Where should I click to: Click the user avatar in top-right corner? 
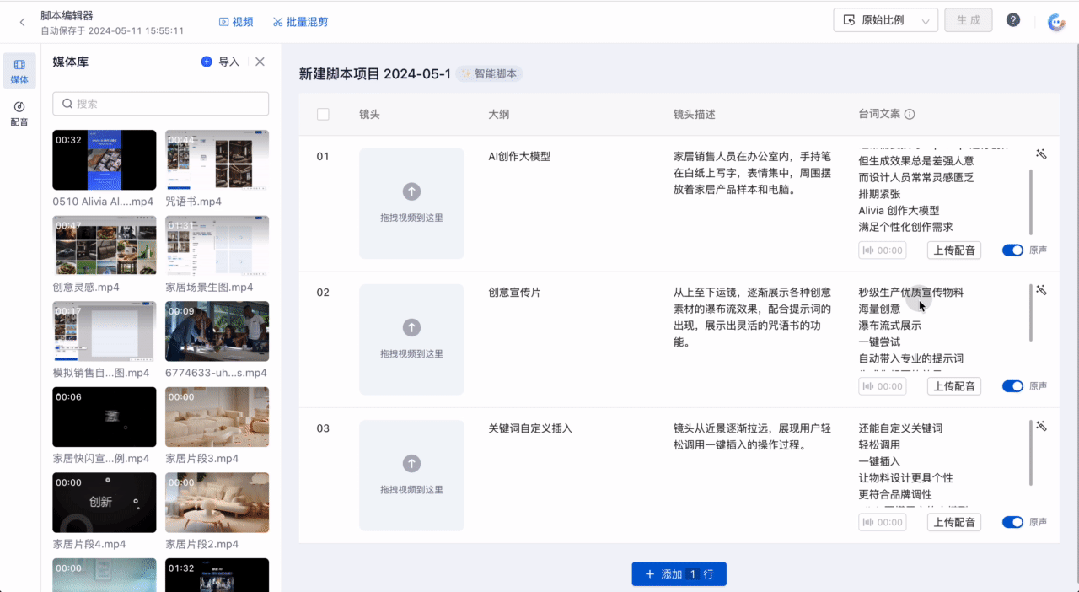[x=1056, y=21]
